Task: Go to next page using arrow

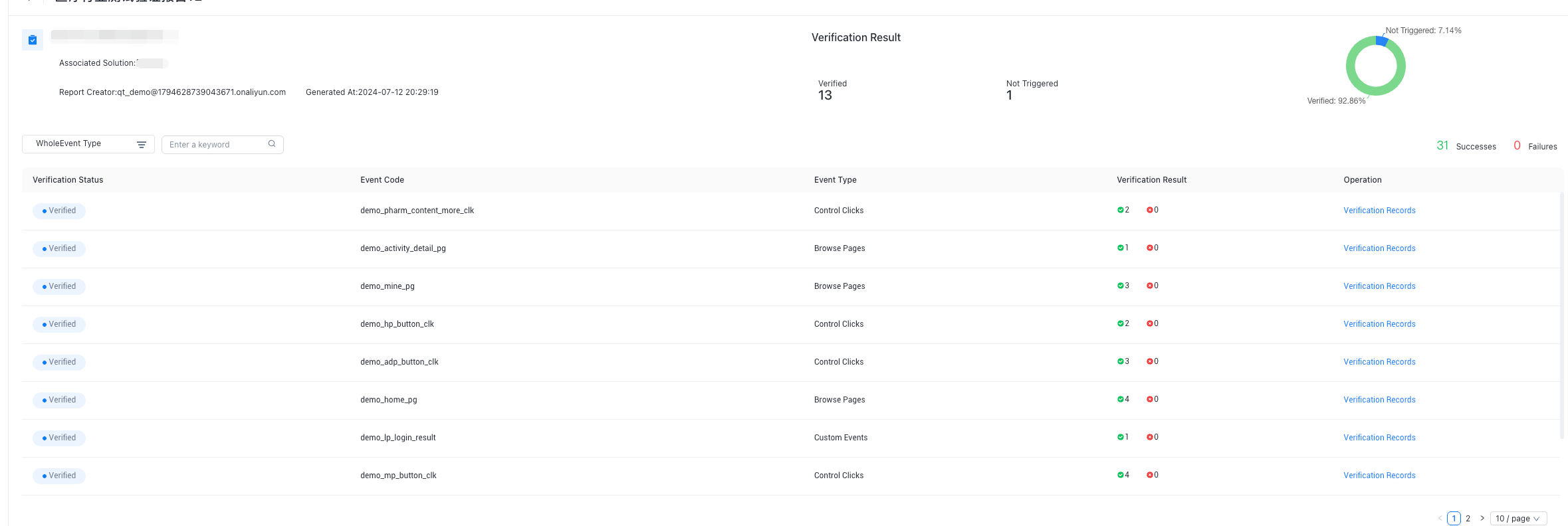Action: (x=1482, y=518)
